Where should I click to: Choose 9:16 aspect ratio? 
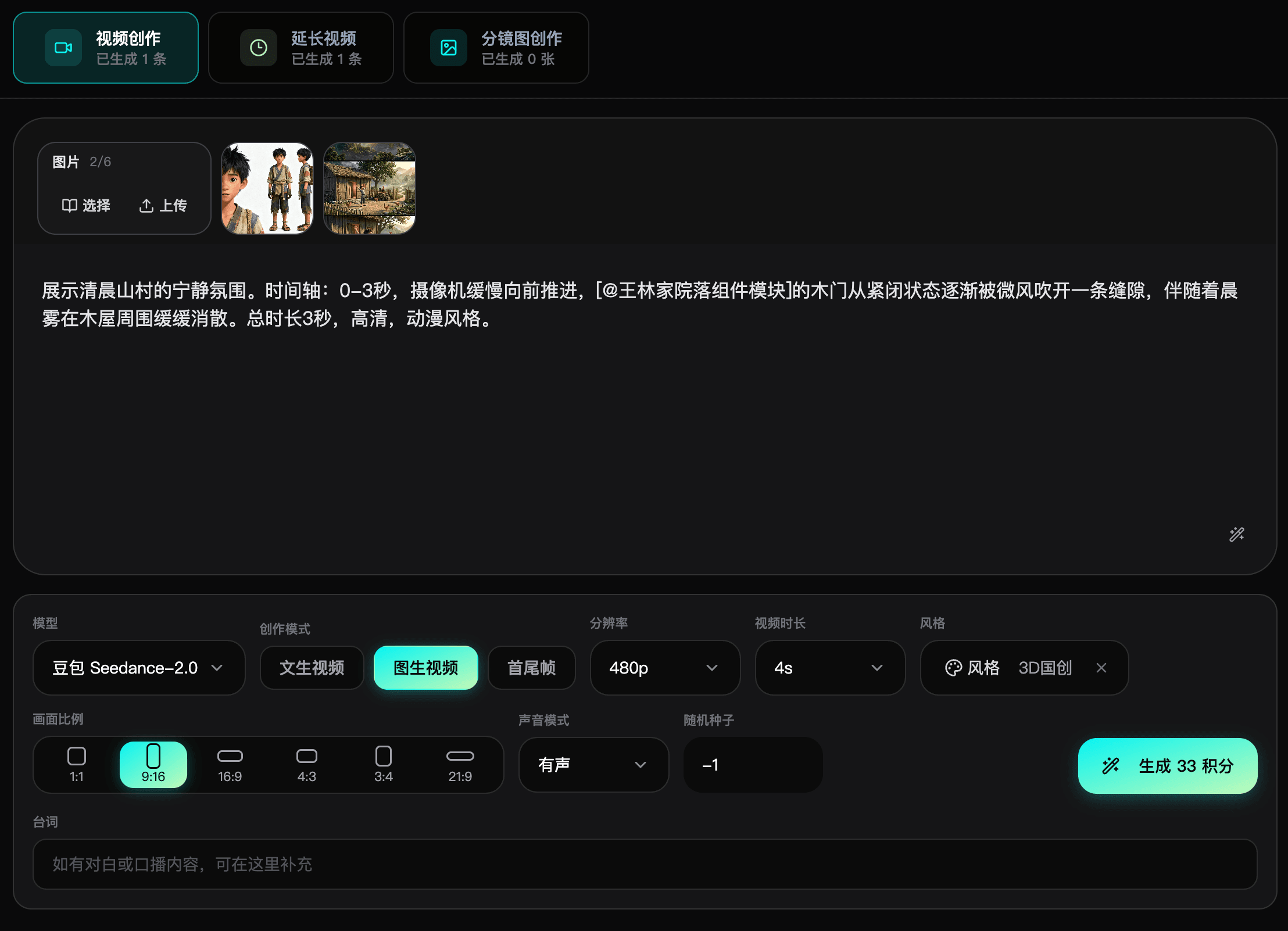tap(153, 765)
